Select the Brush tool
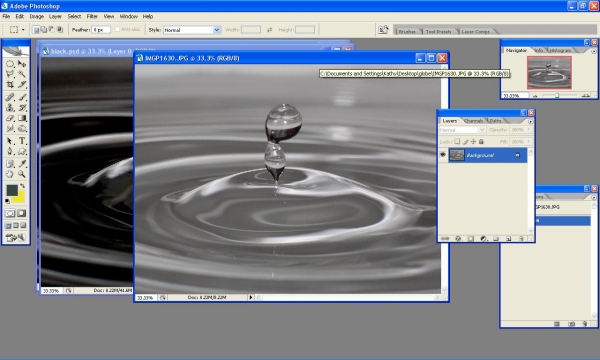 coord(22,97)
